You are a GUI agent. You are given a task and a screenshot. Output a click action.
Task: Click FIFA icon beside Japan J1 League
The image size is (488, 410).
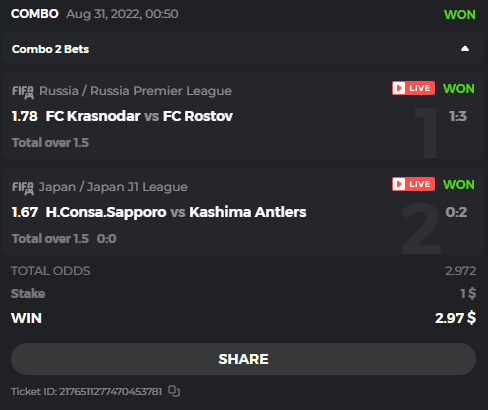pyautogui.click(x=23, y=188)
